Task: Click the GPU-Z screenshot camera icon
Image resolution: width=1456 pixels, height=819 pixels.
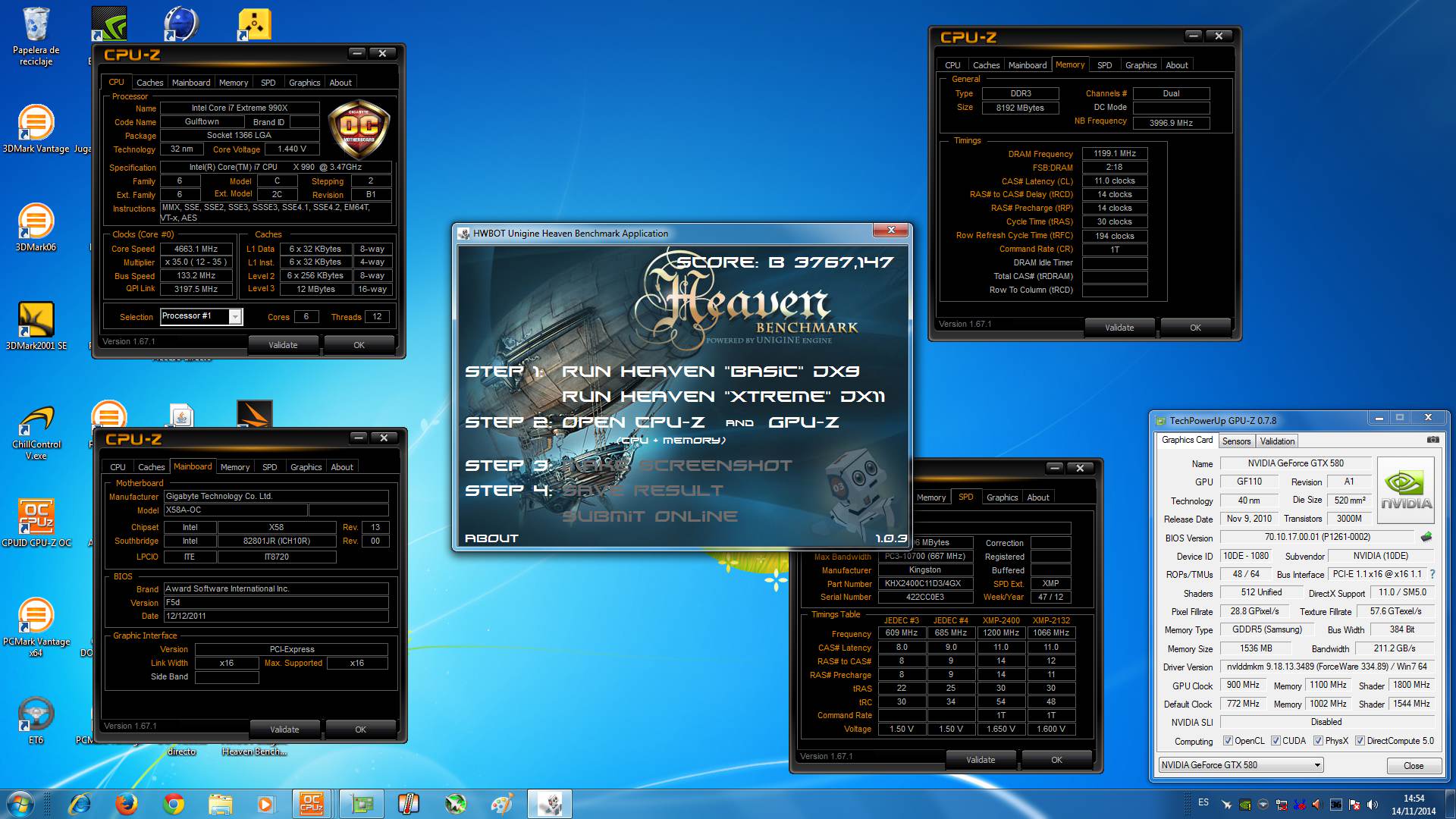Action: [1432, 440]
